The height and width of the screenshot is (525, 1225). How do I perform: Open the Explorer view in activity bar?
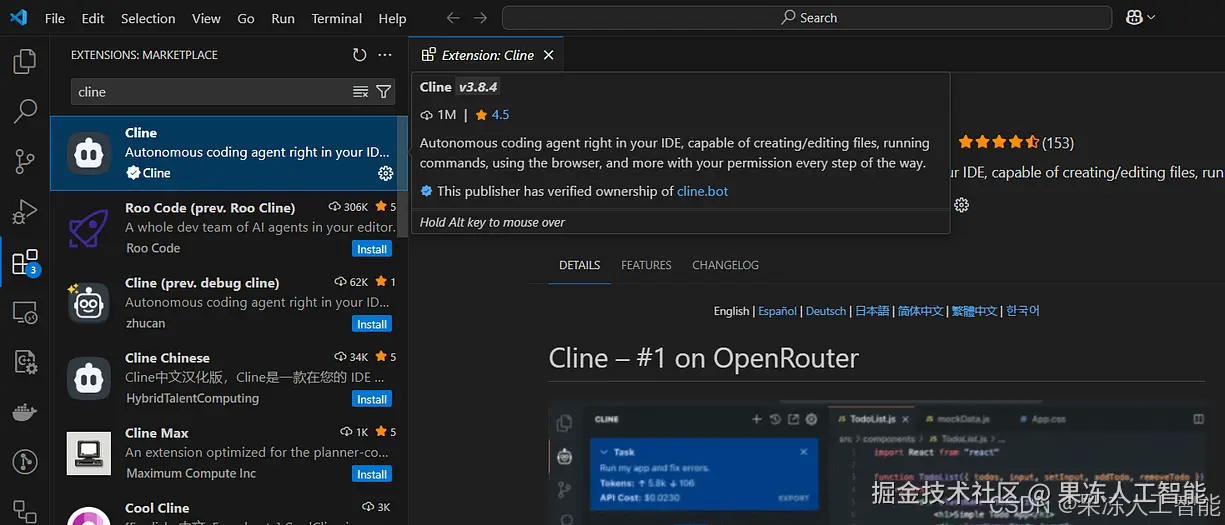[25, 62]
